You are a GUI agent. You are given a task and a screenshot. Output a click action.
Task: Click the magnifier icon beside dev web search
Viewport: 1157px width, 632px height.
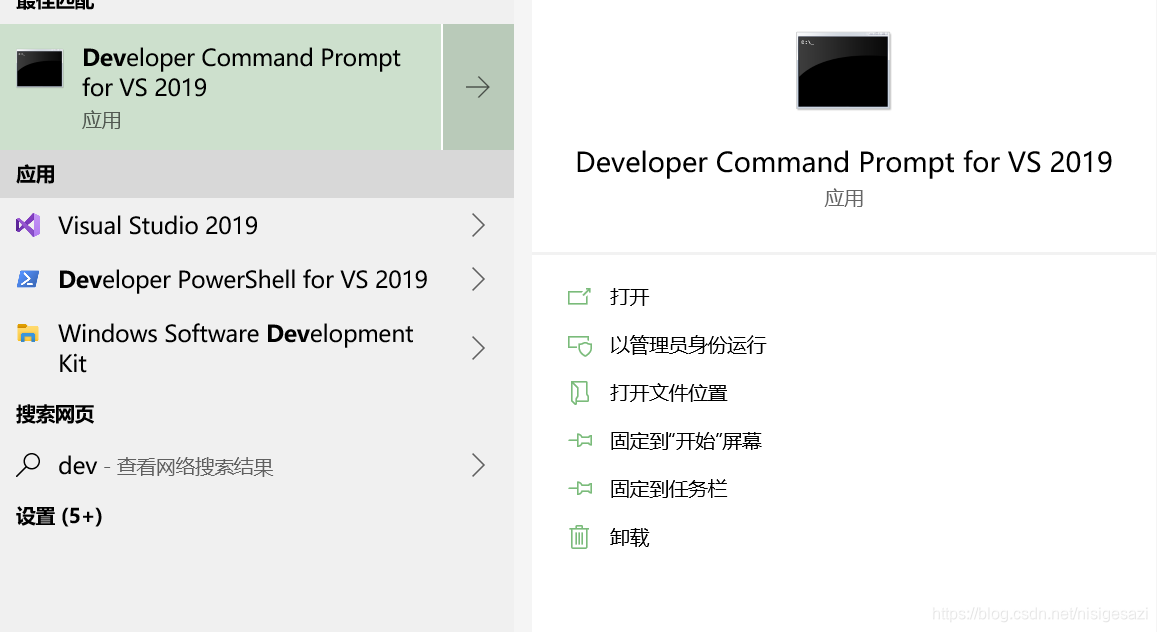pyautogui.click(x=28, y=465)
